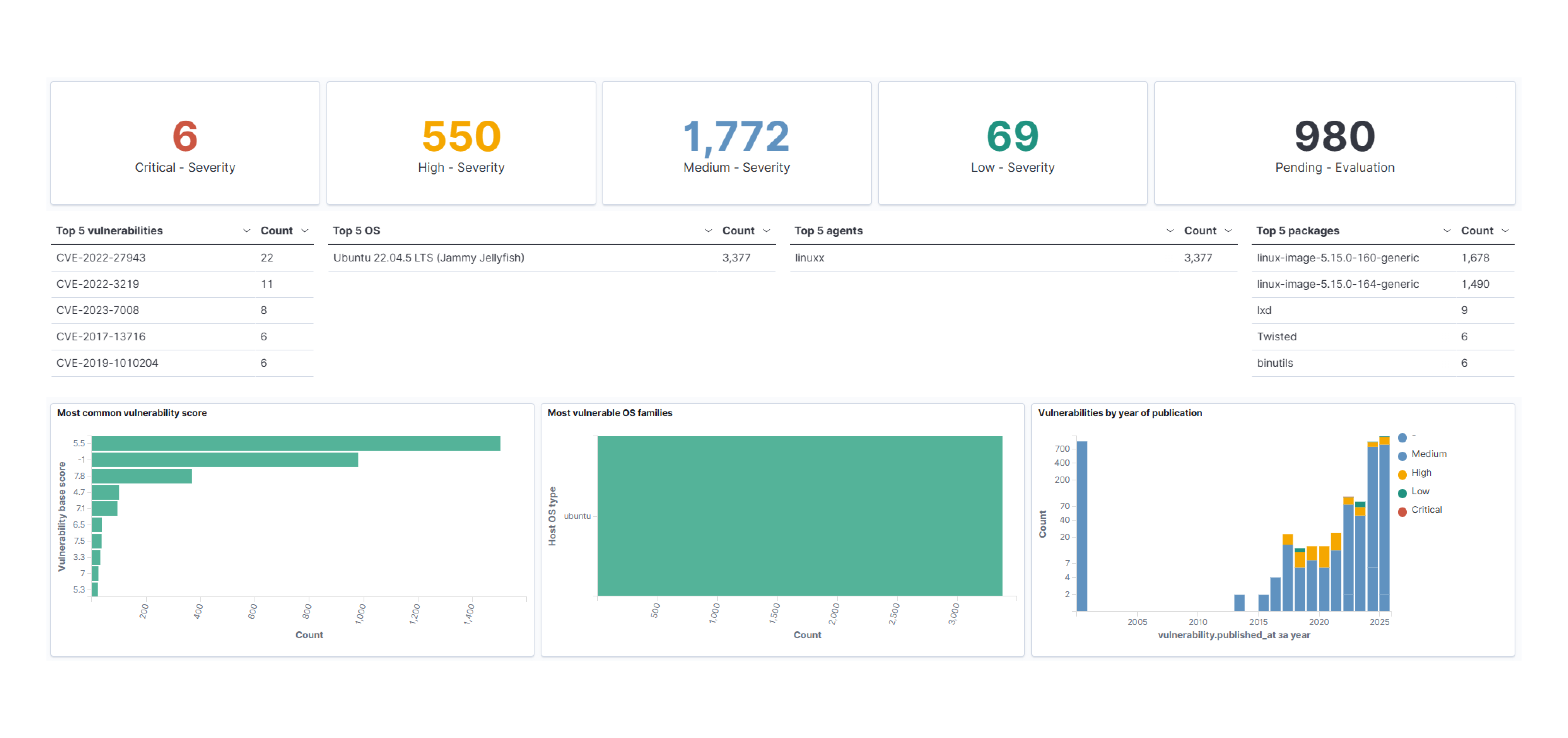Toggle the Low legend dot
This screenshot has height=738, width=1568.
click(x=1402, y=493)
